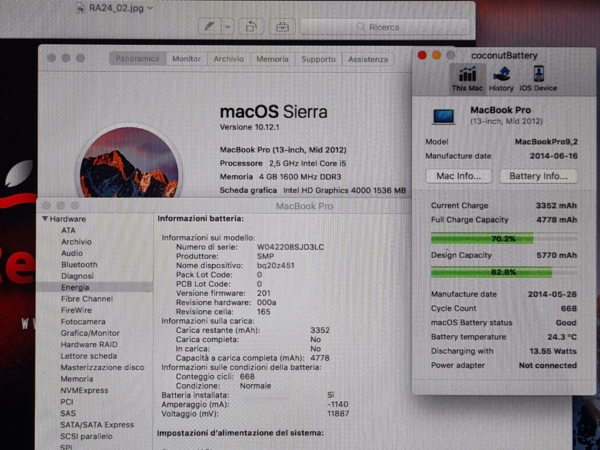Viewport: 600px width, 450px height.
Task: Select SCSI parallelo in the sidebar
Action: tap(86, 436)
